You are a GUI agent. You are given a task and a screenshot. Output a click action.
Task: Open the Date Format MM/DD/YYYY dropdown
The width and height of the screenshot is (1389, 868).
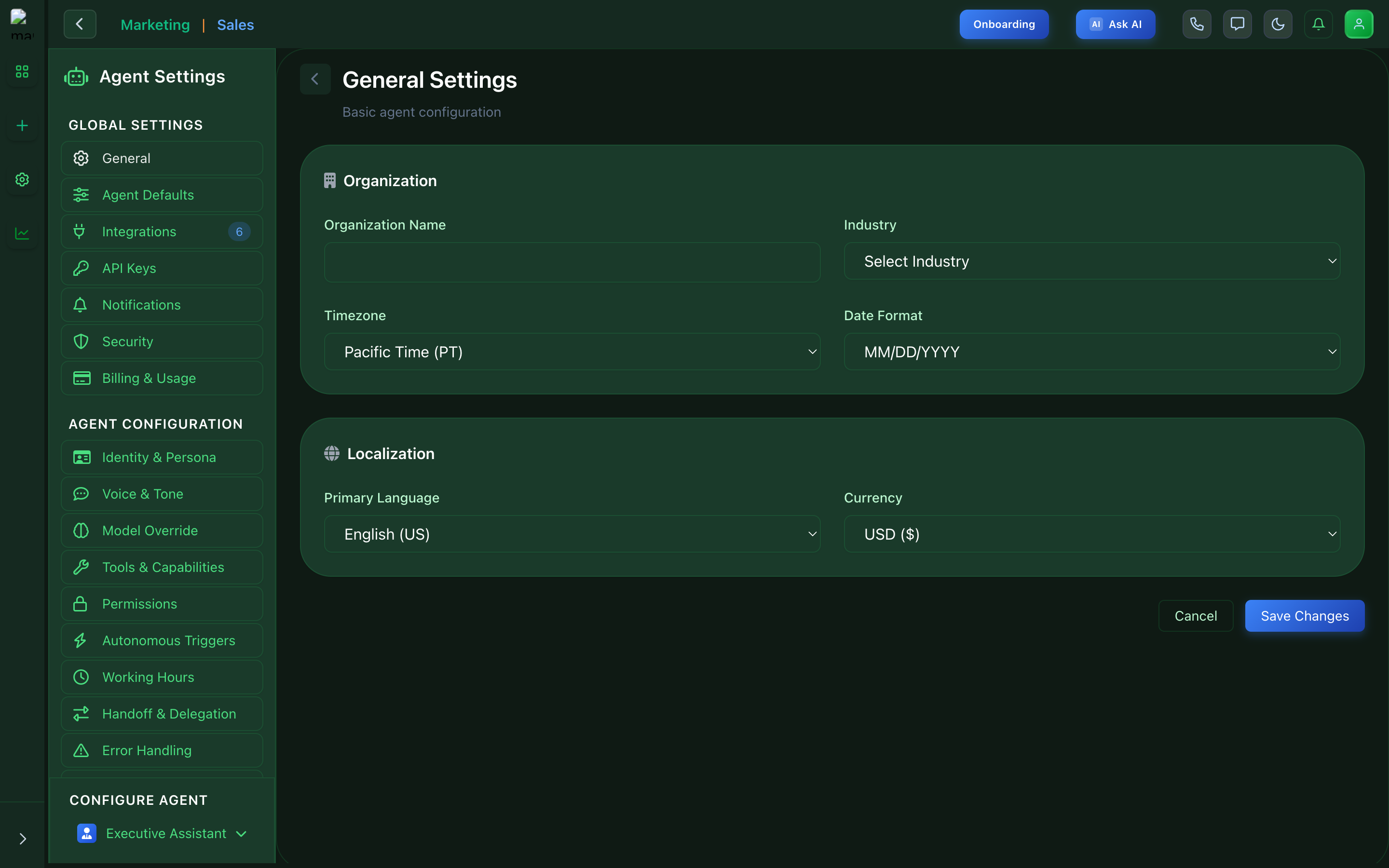(1092, 352)
